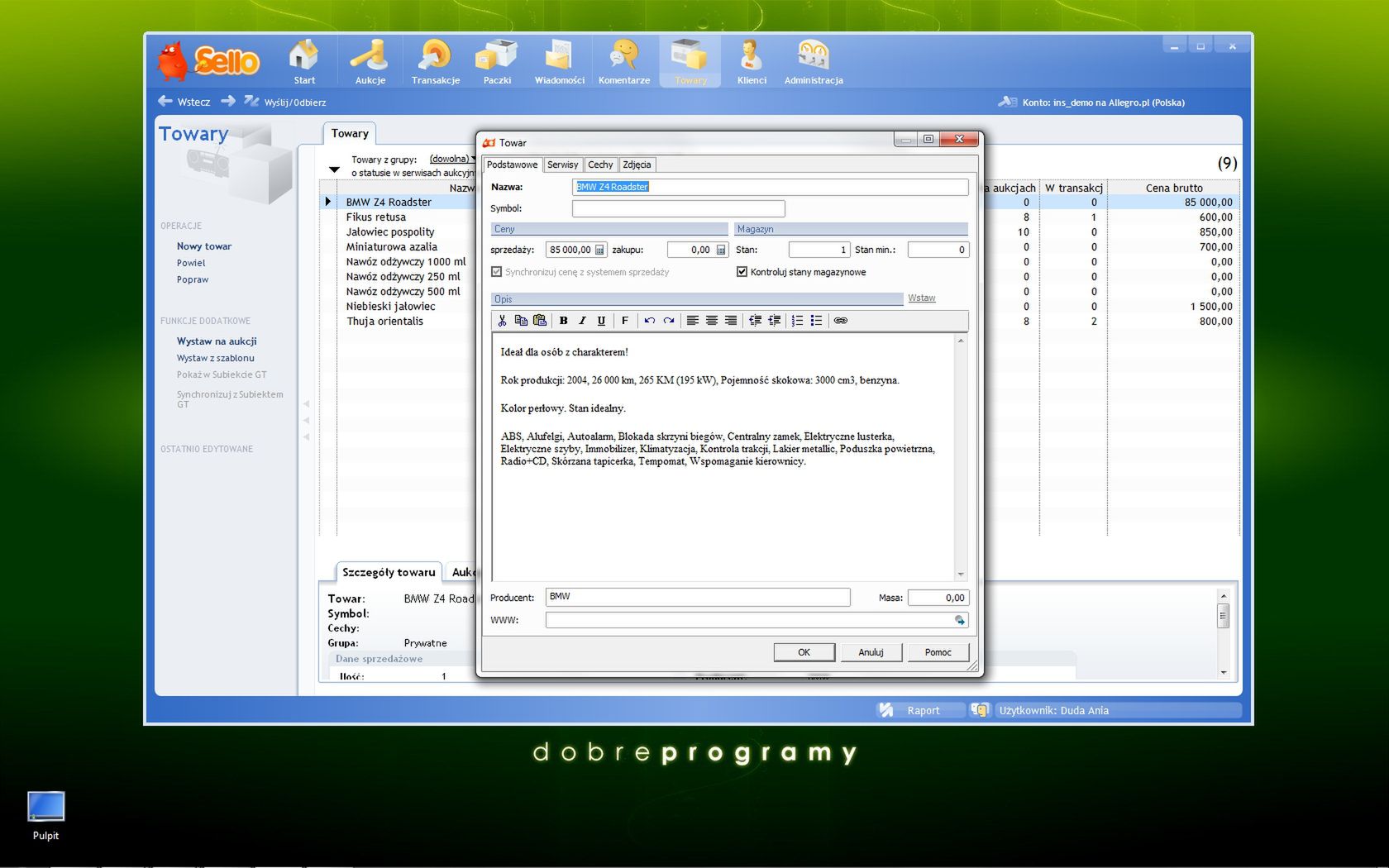Select the Podstawowe tab
The height and width of the screenshot is (868, 1389).
click(x=512, y=165)
